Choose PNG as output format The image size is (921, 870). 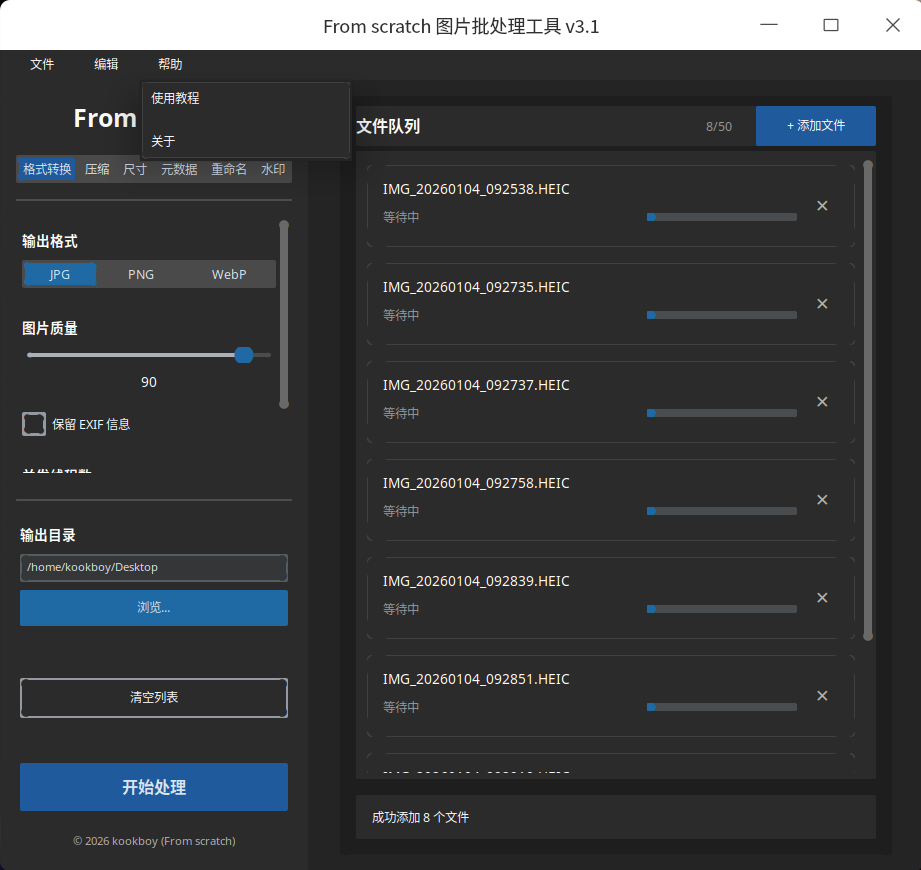[141, 274]
